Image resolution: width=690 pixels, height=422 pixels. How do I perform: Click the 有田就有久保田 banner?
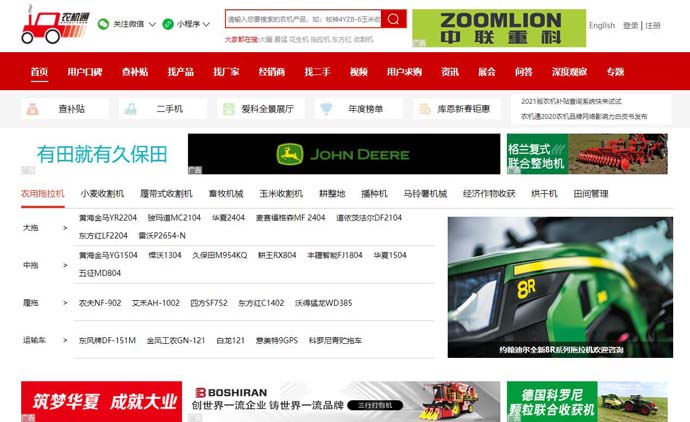click(102, 154)
